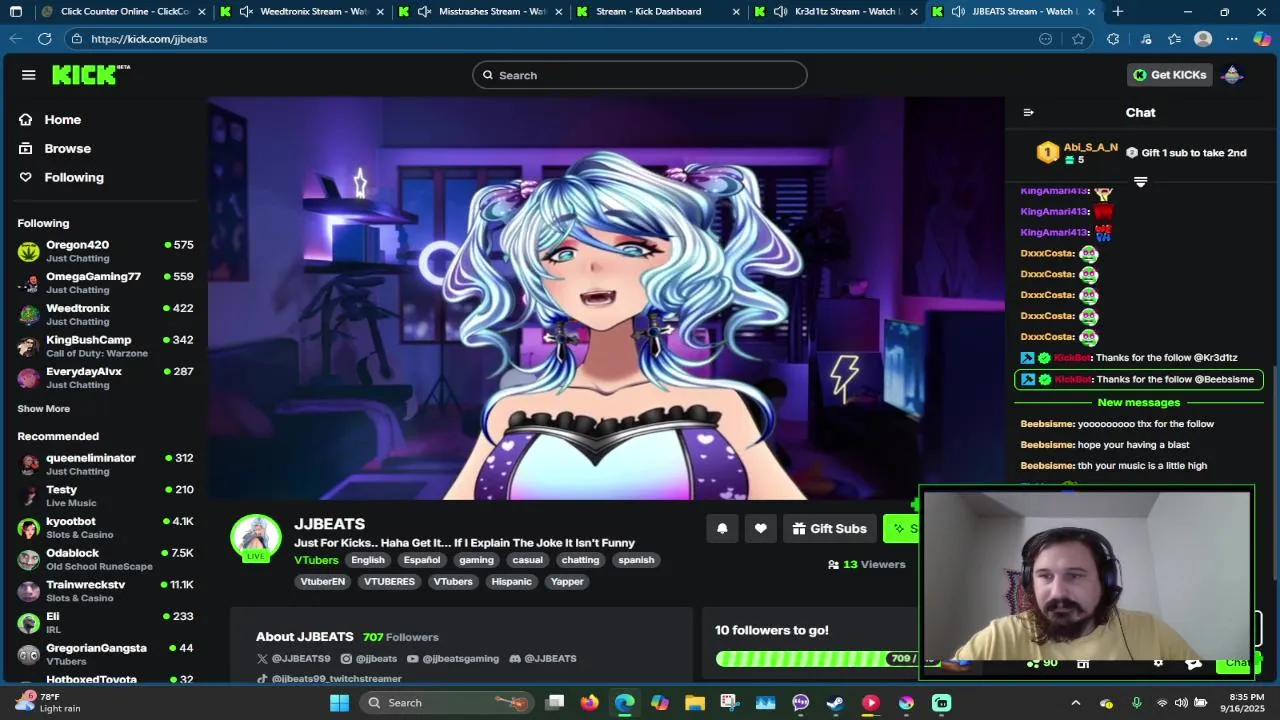The height and width of the screenshot is (720, 1280).
Task: Toggle notification bell for JJBEATS
Action: point(722,529)
